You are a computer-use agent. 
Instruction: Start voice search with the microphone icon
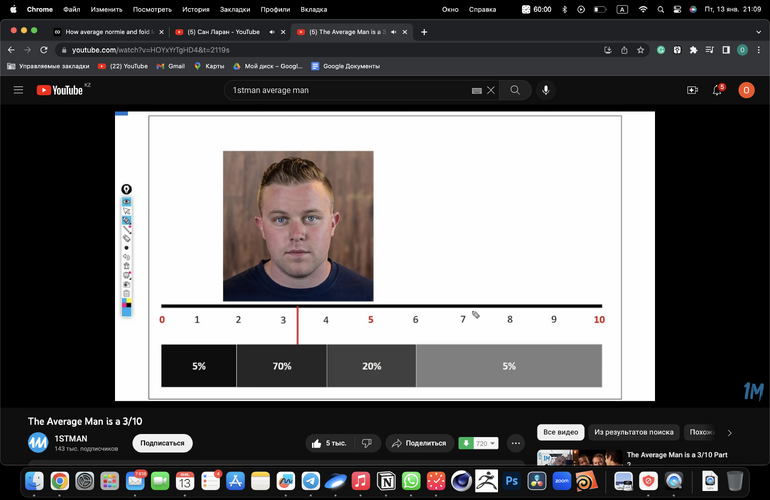coord(546,90)
